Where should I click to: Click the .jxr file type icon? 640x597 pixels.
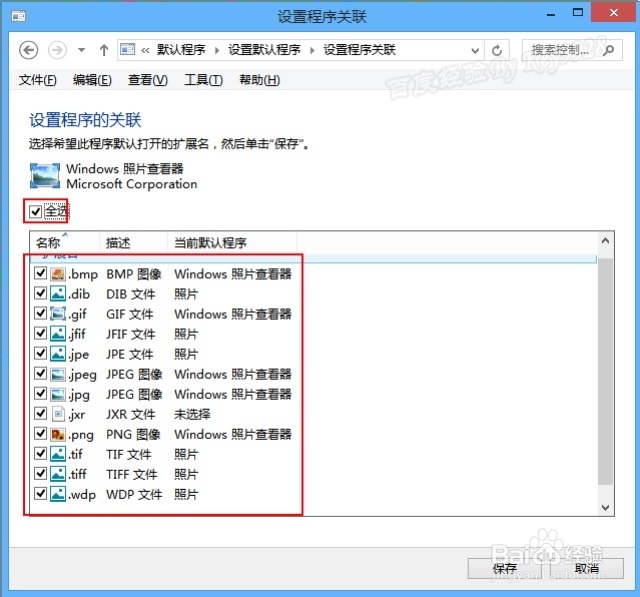pyautogui.click(x=58, y=414)
